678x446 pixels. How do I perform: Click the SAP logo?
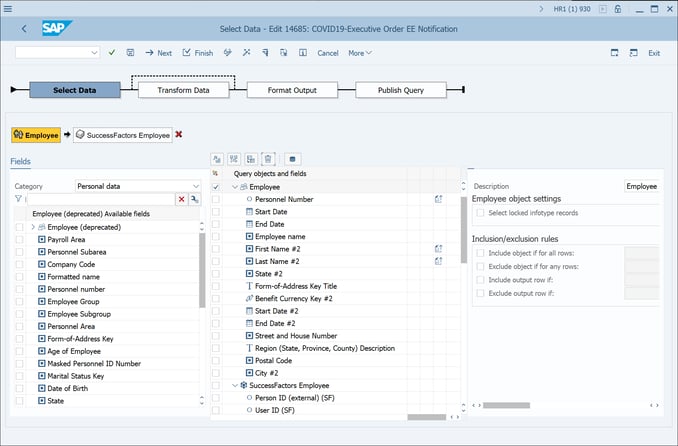coord(57,29)
